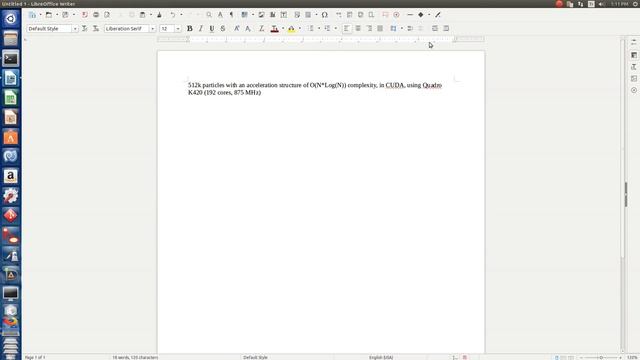
Task: Print the document with Print icon
Action: (x=96, y=15)
